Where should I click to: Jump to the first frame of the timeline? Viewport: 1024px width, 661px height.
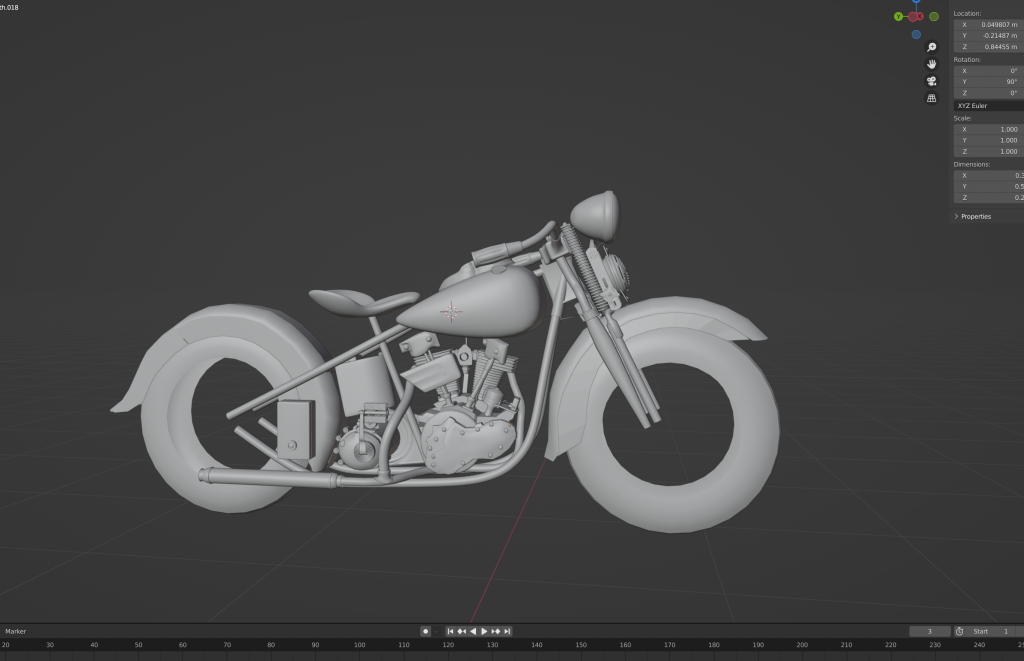[x=450, y=631]
